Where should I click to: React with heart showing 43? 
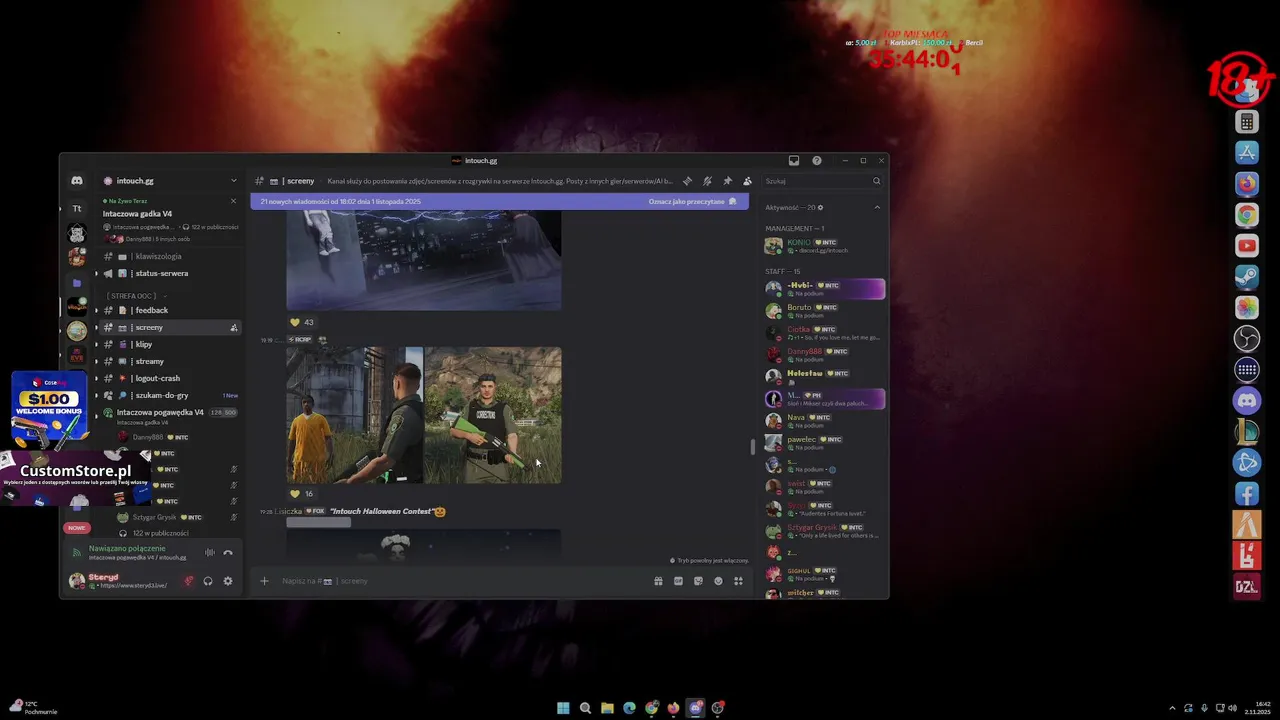(x=302, y=323)
